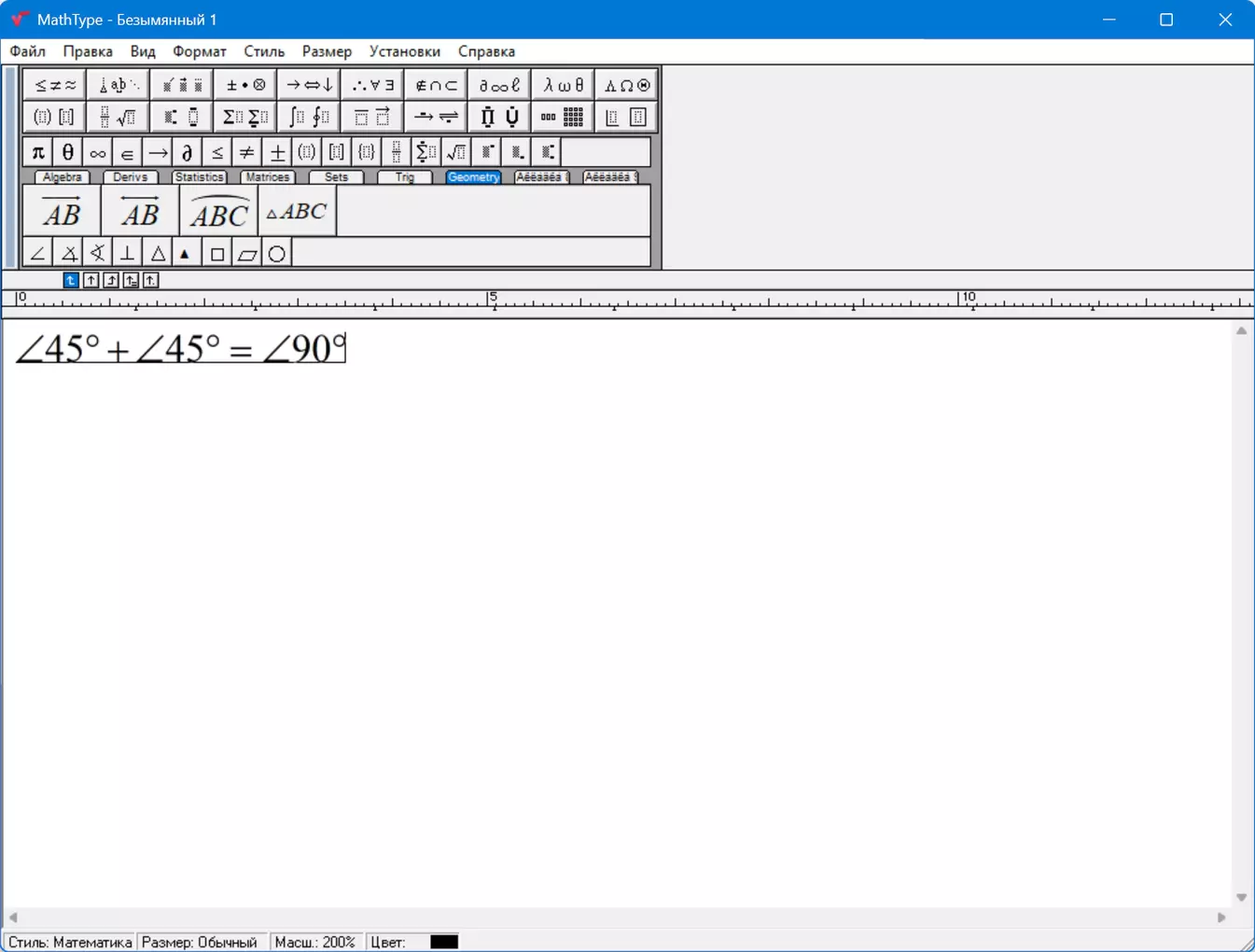Insert the perpendicular symbol
The image size is (1255, 952).
click(128, 253)
